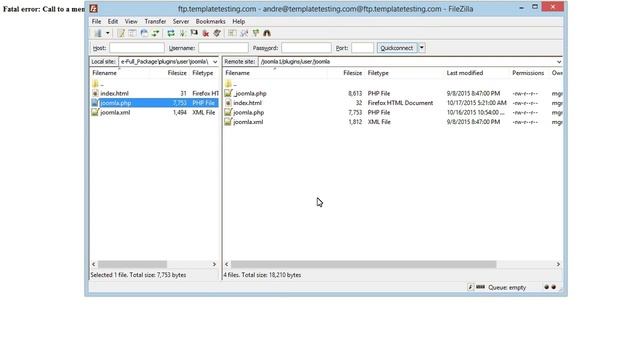
Task: Open remote parent folder icon
Action: [x=228, y=84]
